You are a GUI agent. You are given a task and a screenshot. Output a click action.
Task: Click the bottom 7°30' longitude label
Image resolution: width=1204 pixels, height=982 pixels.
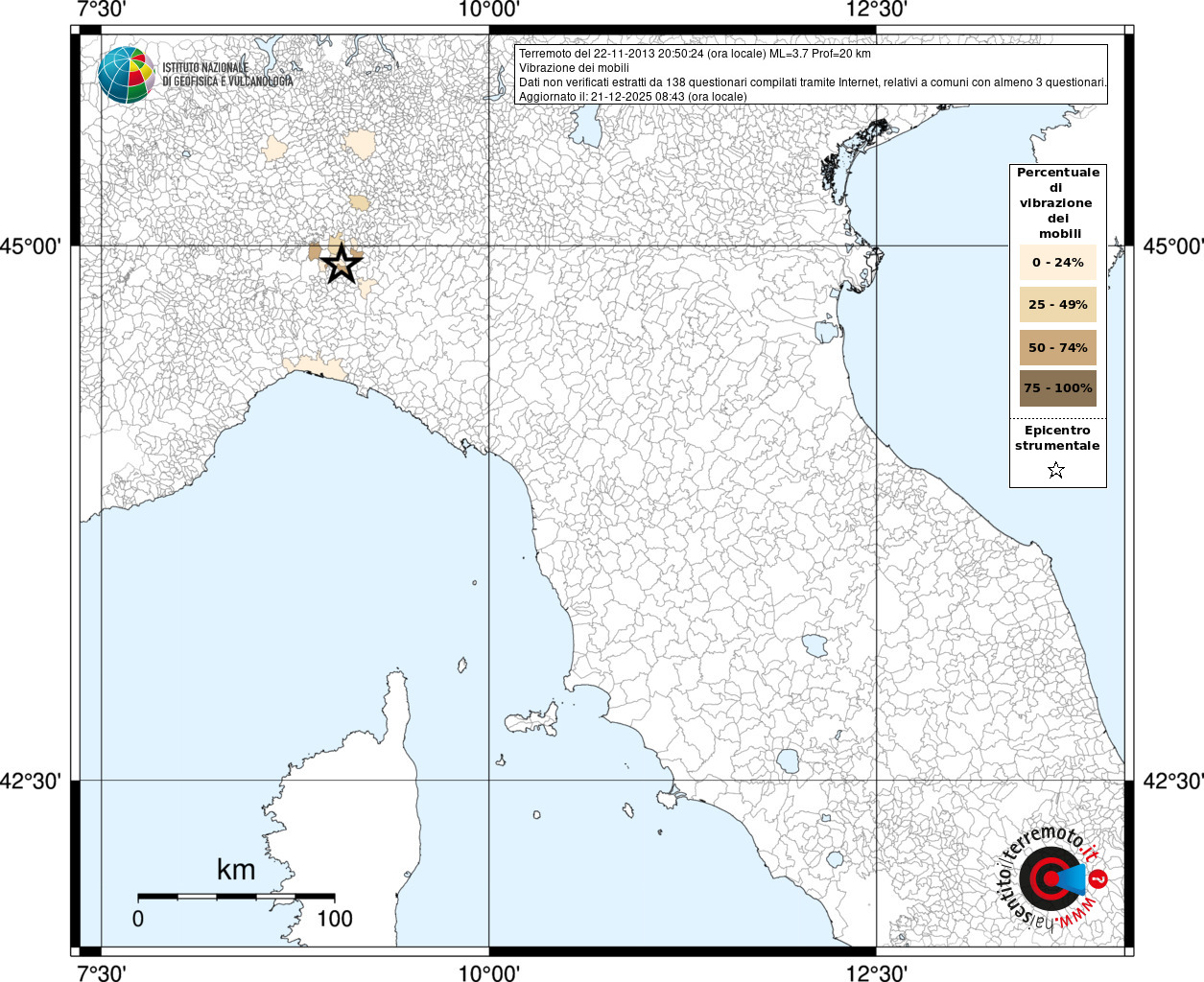pyautogui.click(x=101, y=972)
